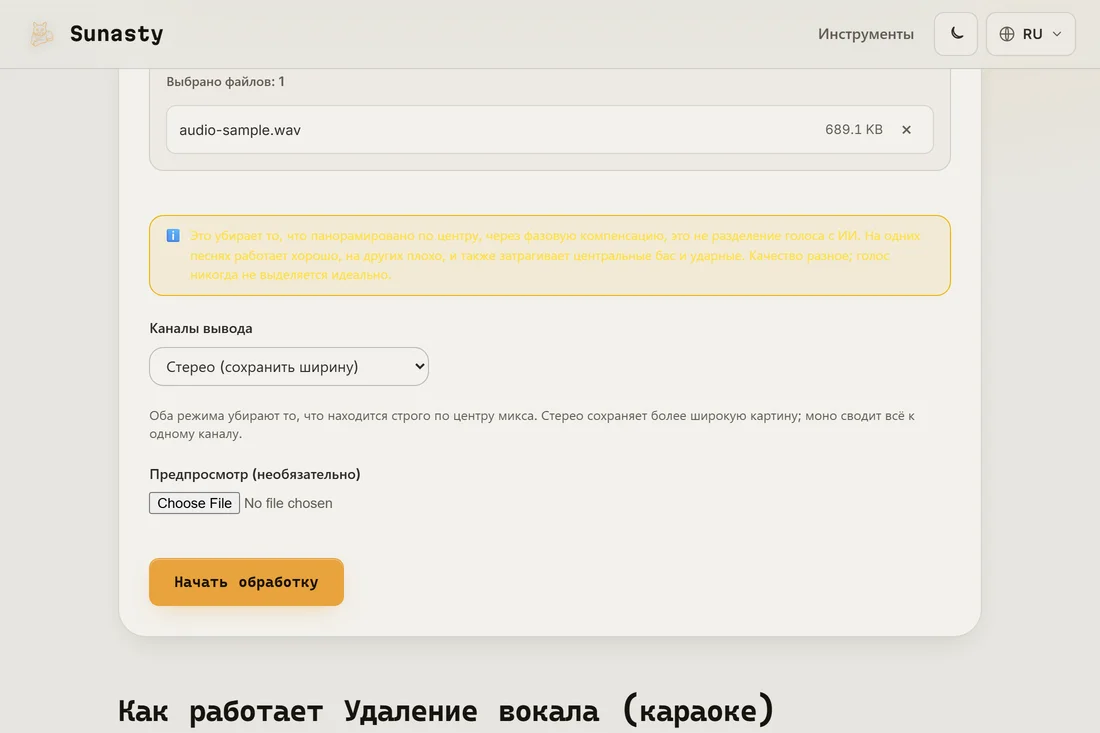Click the Оба режима help description text

pyautogui.click(x=532, y=424)
